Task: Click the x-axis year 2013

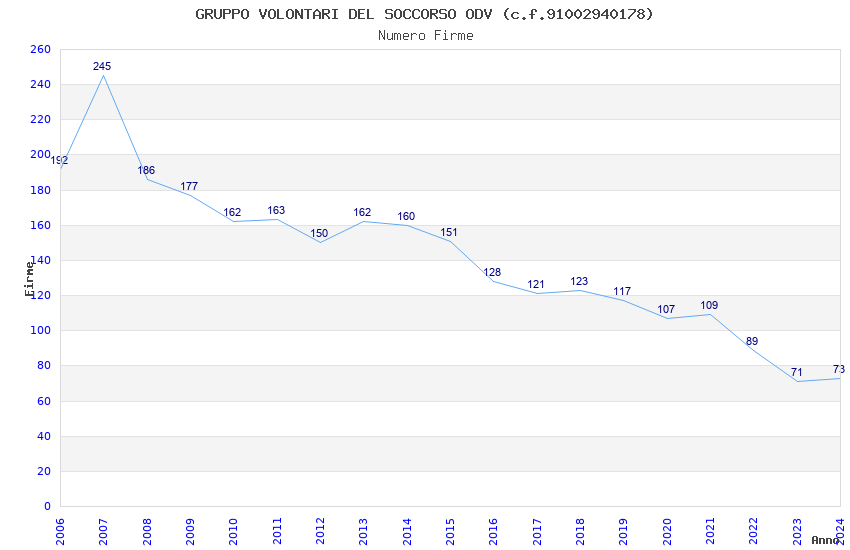Action: (364, 532)
